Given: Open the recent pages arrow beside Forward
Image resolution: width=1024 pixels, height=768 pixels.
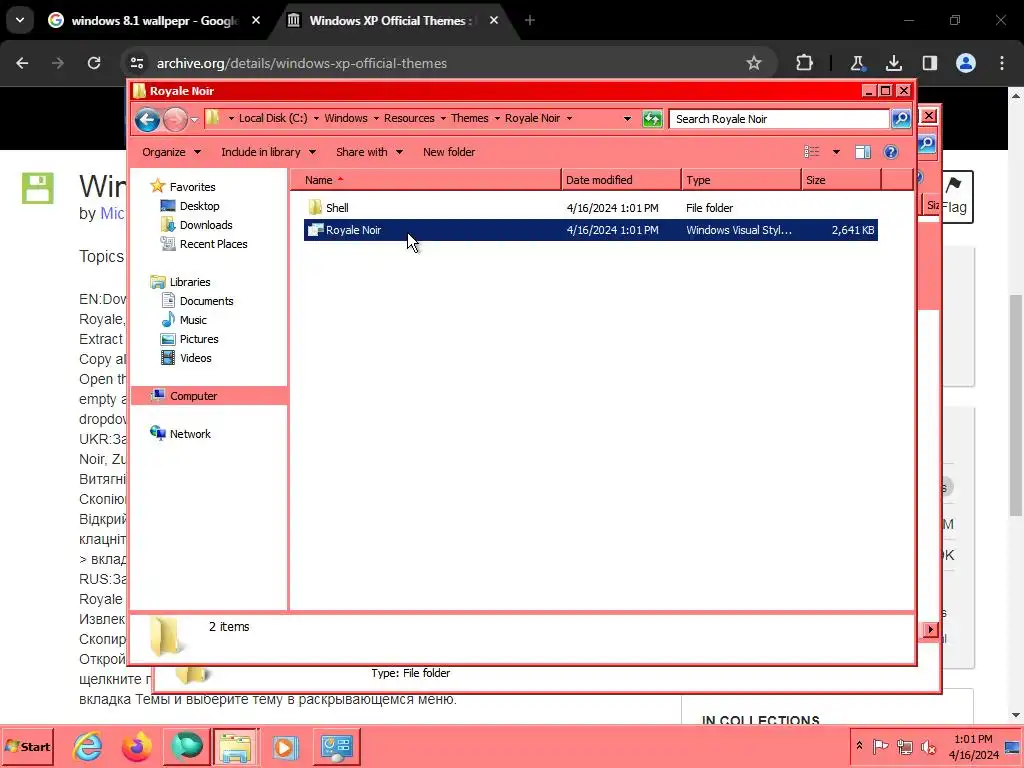Looking at the screenshot, I should 195,120.
